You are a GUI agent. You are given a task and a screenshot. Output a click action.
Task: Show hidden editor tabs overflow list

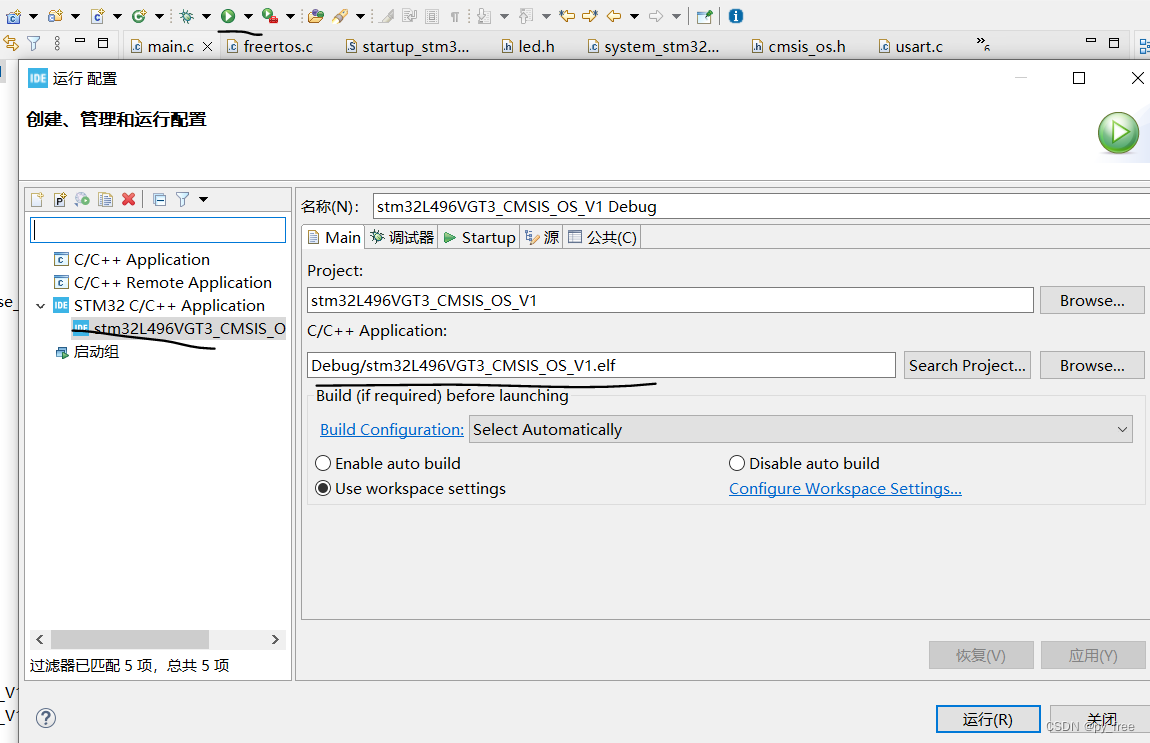(984, 45)
